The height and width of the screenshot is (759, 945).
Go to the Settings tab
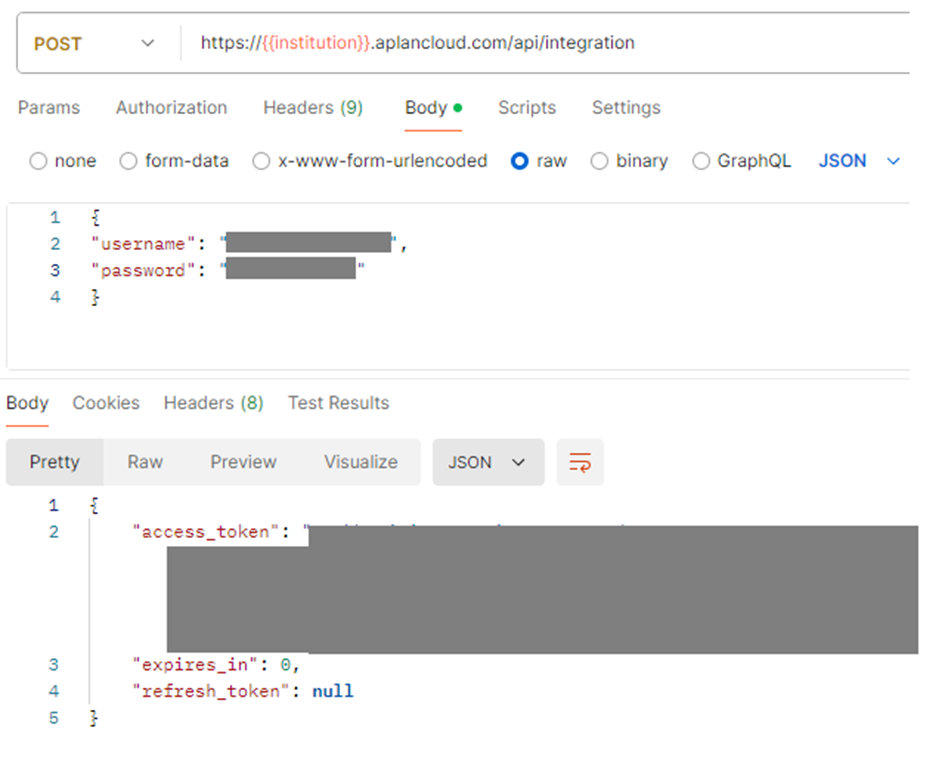pos(626,108)
